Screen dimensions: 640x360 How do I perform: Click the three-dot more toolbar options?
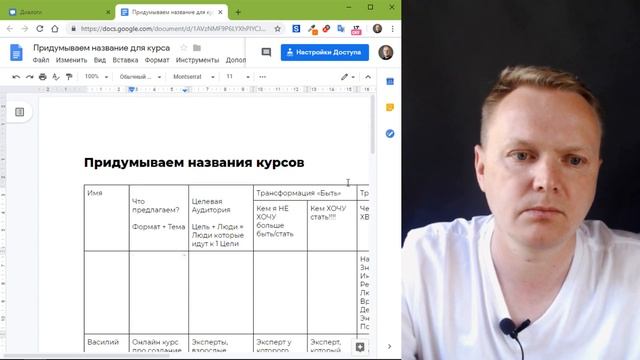pos(262,77)
